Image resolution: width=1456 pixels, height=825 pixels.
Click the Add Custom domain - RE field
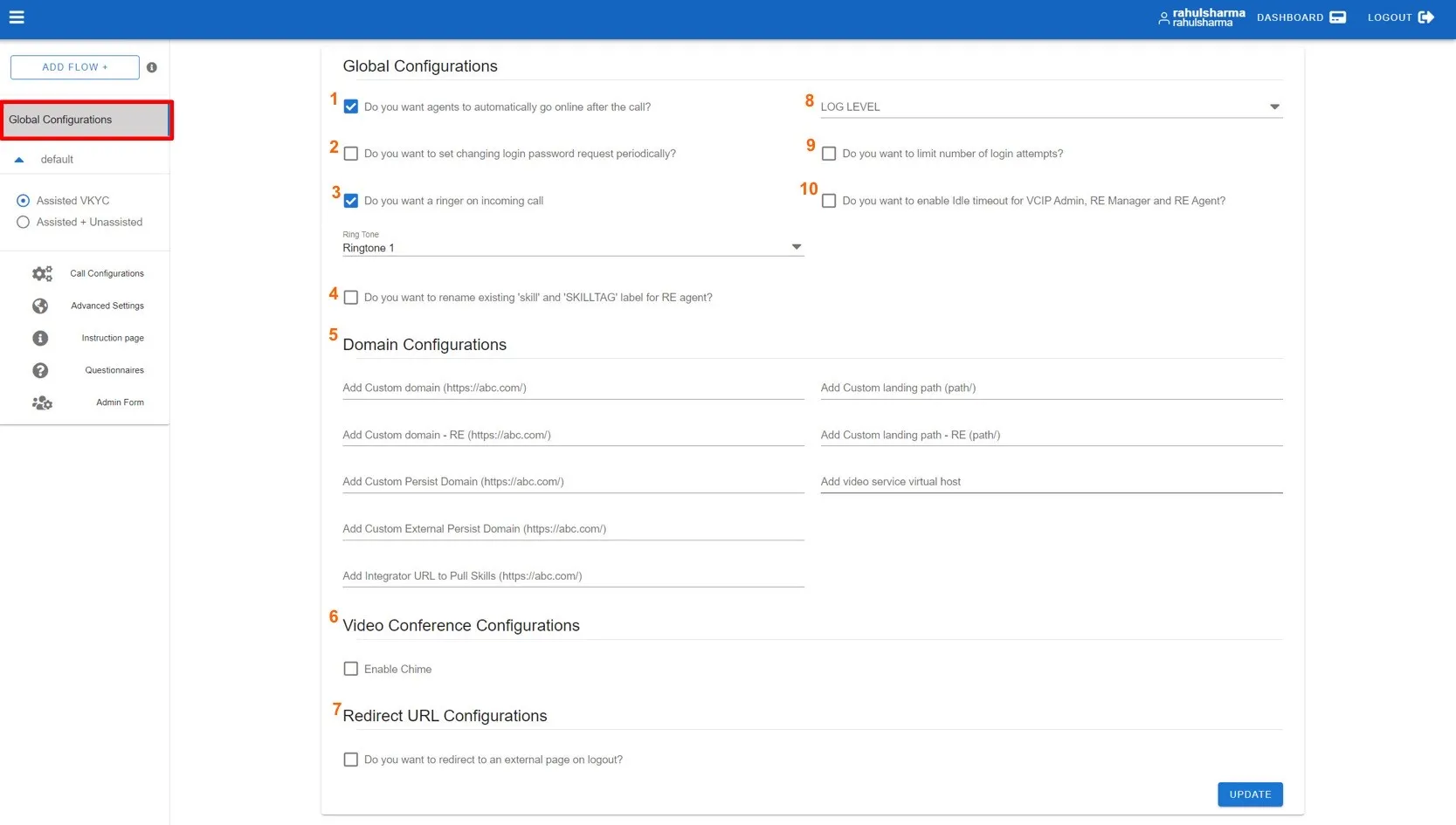point(573,435)
